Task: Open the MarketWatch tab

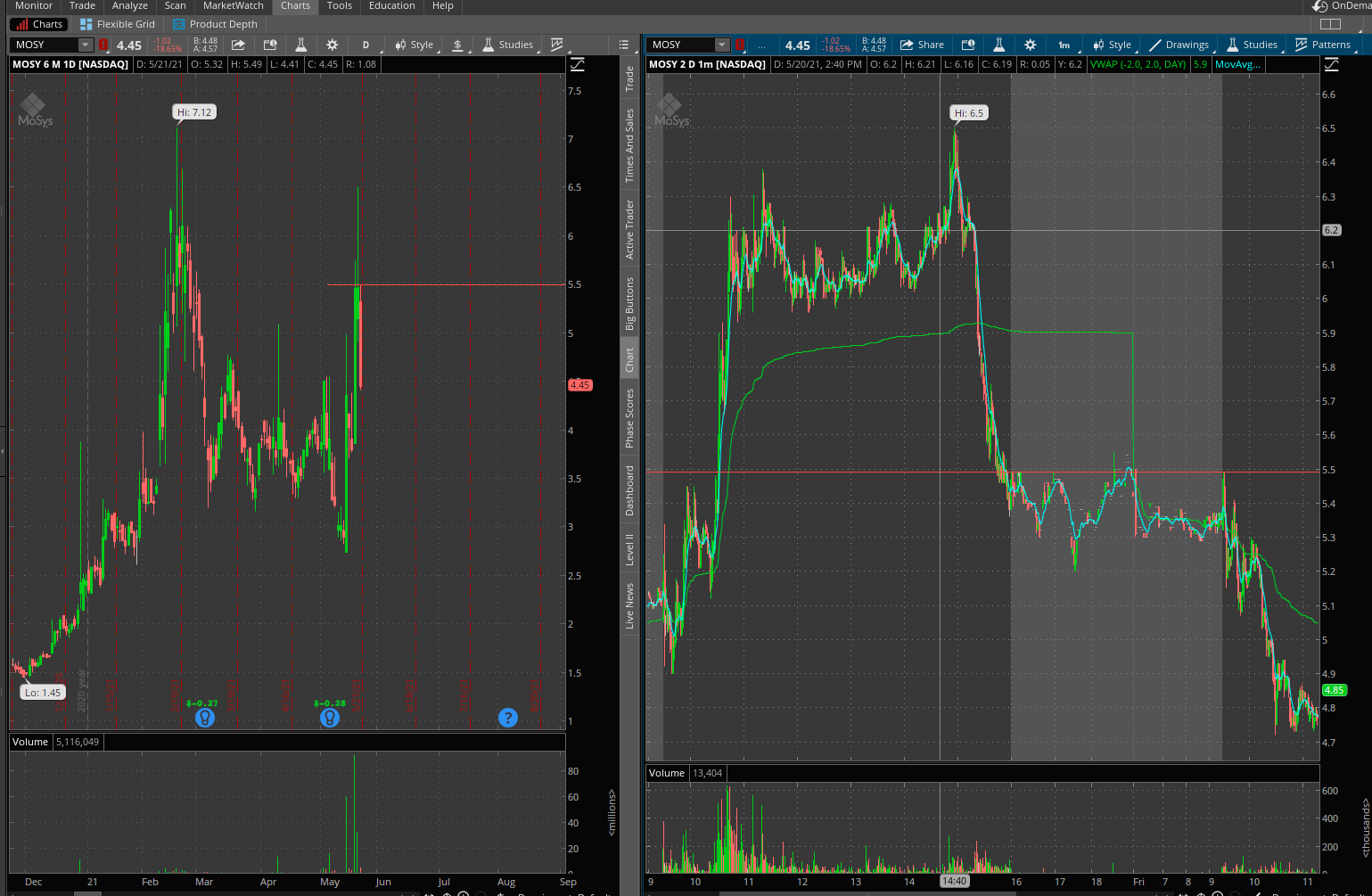Action: [x=234, y=5]
